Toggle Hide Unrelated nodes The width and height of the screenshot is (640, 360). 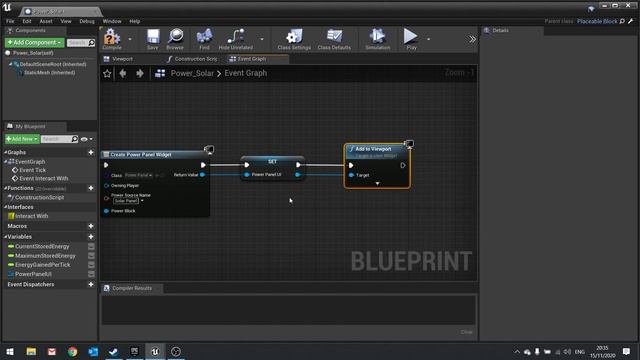pos(236,39)
